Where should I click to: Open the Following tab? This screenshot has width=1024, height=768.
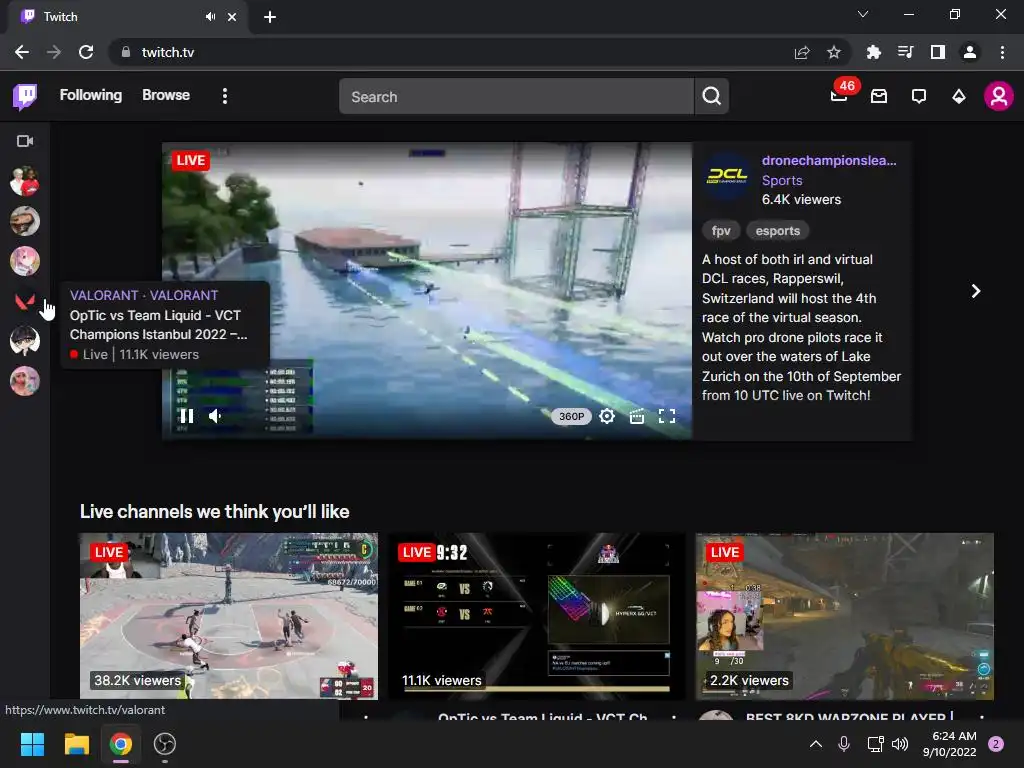pyautogui.click(x=91, y=95)
